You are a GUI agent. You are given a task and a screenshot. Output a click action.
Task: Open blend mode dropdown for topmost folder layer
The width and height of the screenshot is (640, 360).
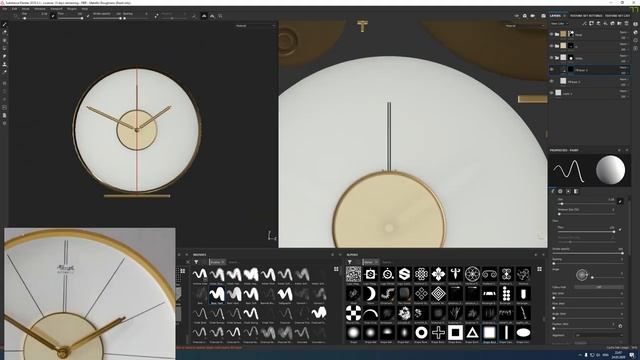(624, 32)
